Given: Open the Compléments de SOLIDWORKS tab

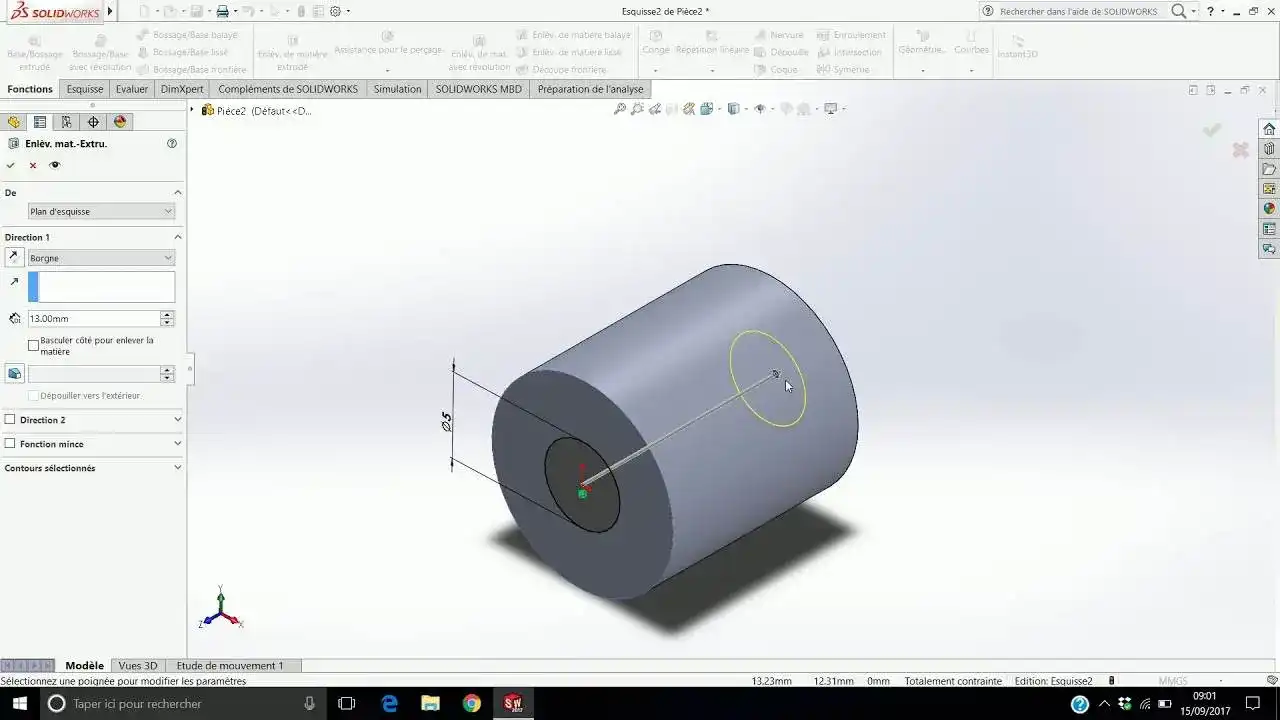Looking at the screenshot, I should (289, 89).
